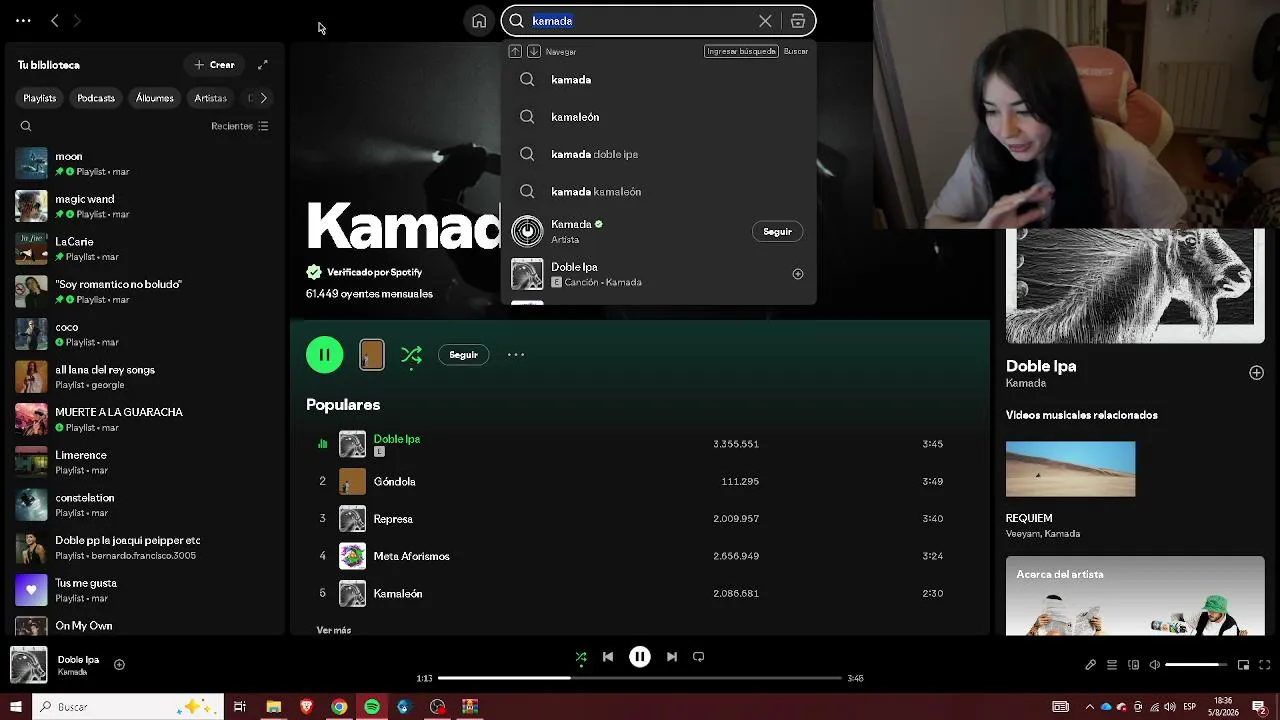Open the three-dot menu at top left

pos(23,20)
